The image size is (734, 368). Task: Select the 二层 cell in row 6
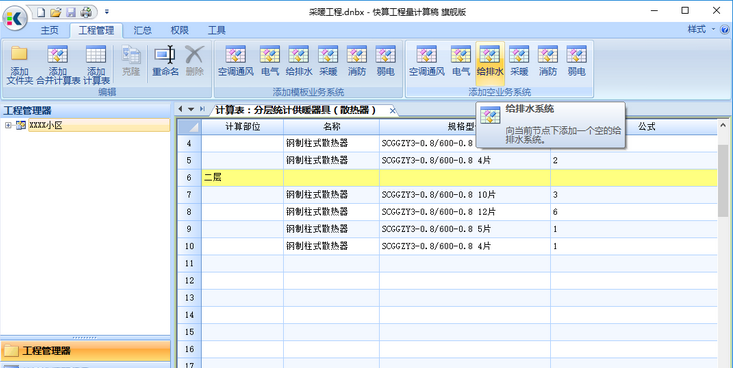point(242,177)
